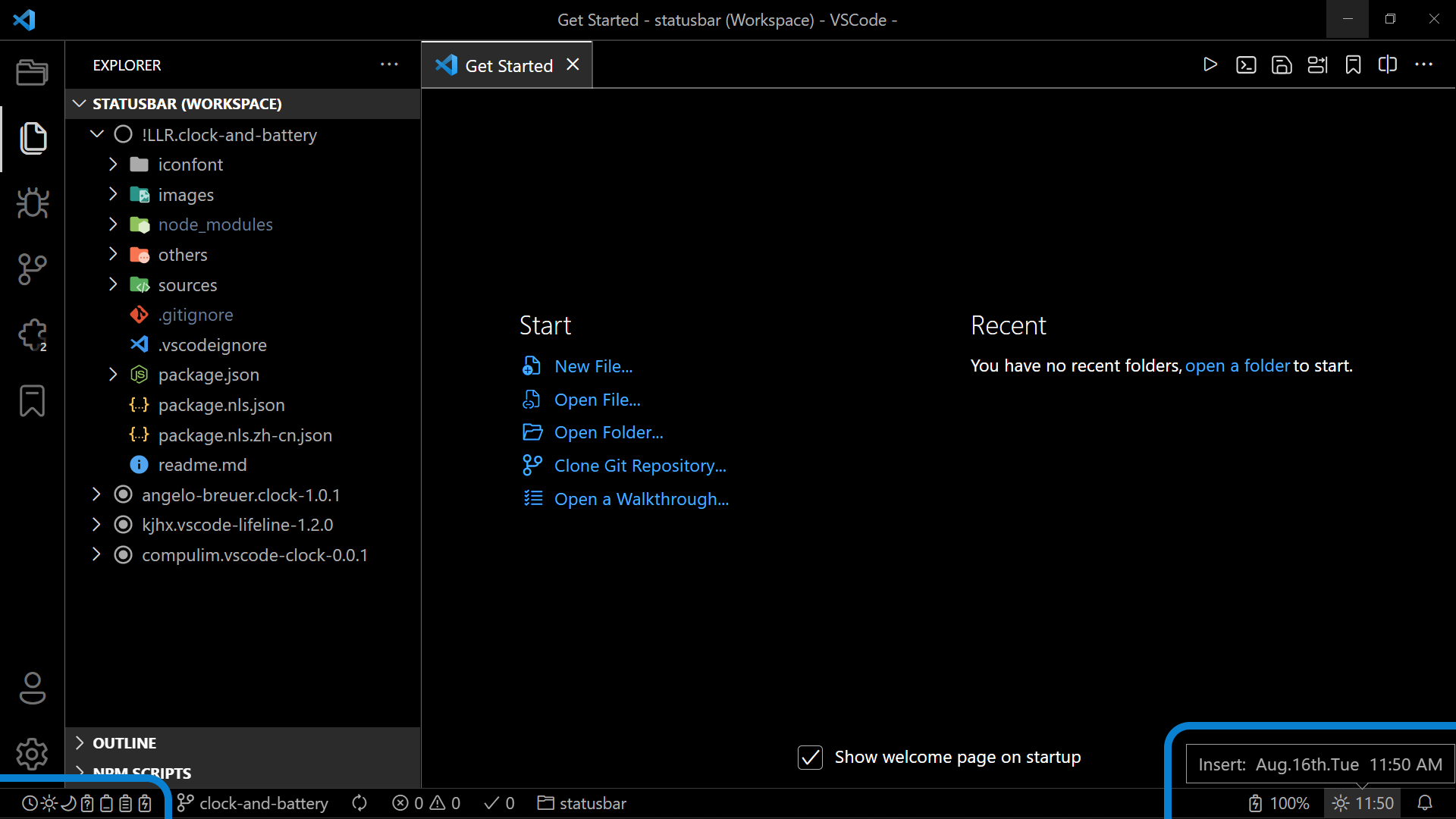Expand angelo-breuer.clock-1.0.1 folder
Image resolution: width=1456 pixels, height=819 pixels.
[96, 495]
